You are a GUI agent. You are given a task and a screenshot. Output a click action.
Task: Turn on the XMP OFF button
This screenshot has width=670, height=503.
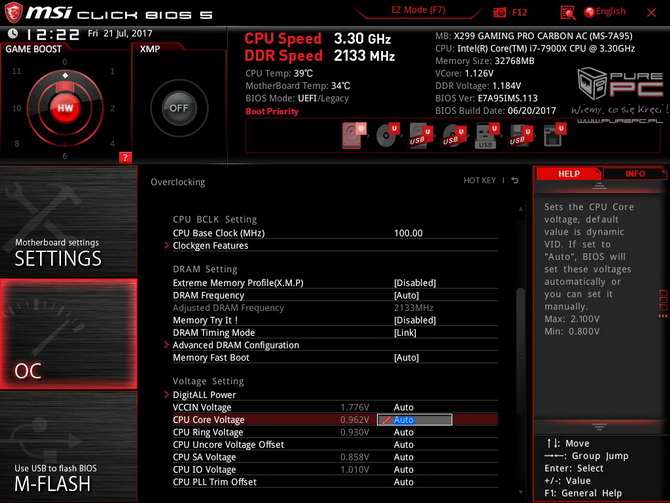point(179,108)
